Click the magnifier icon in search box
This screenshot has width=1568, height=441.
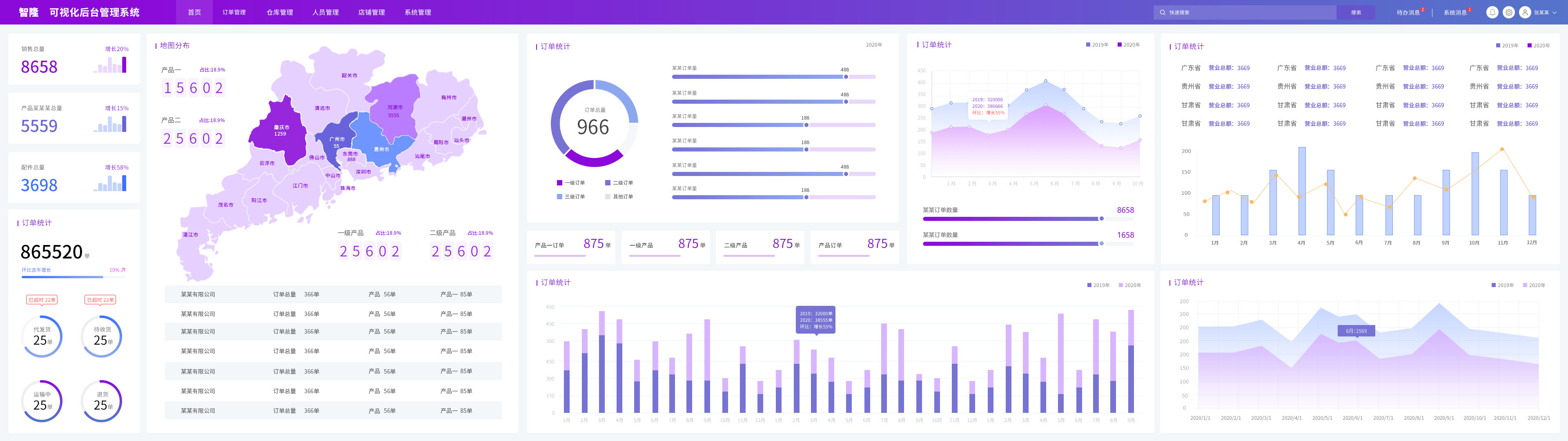pyautogui.click(x=1163, y=12)
